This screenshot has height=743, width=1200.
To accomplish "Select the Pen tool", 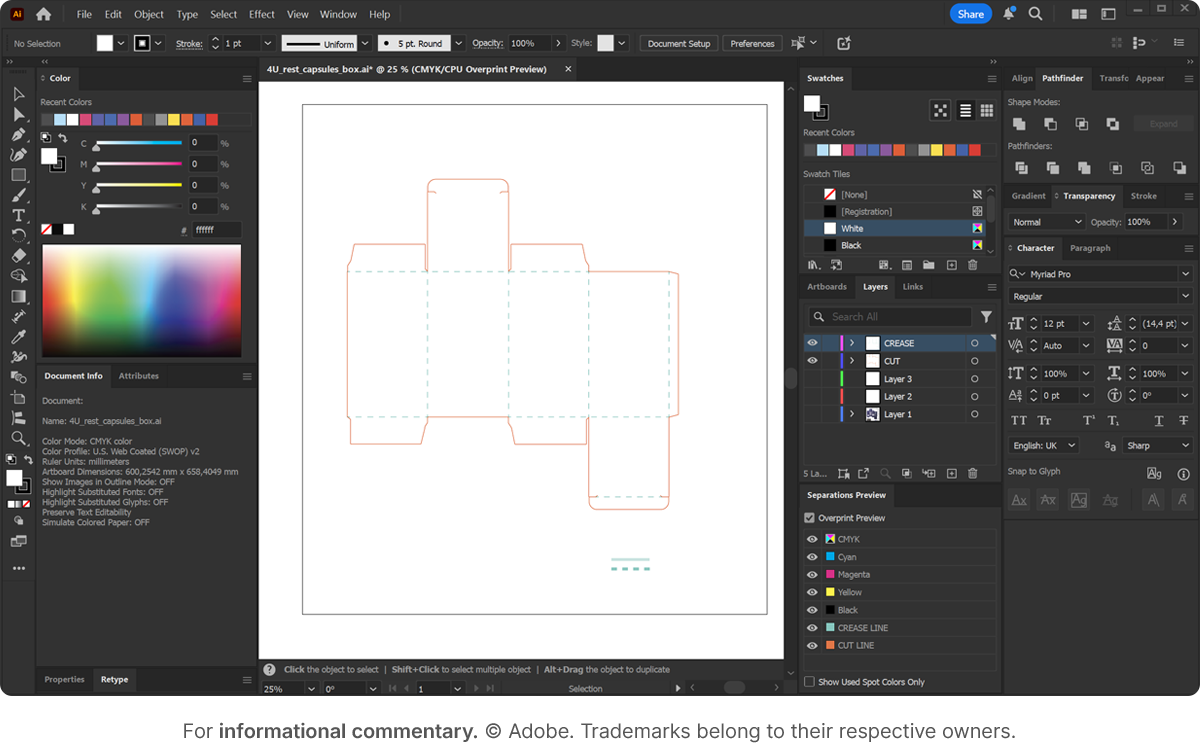I will click(18, 134).
